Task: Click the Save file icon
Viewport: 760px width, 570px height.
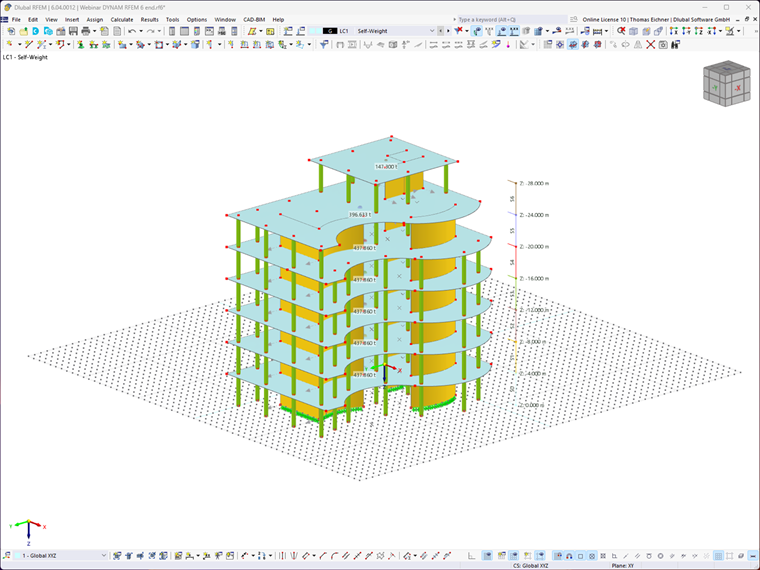Action: tap(73, 31)
